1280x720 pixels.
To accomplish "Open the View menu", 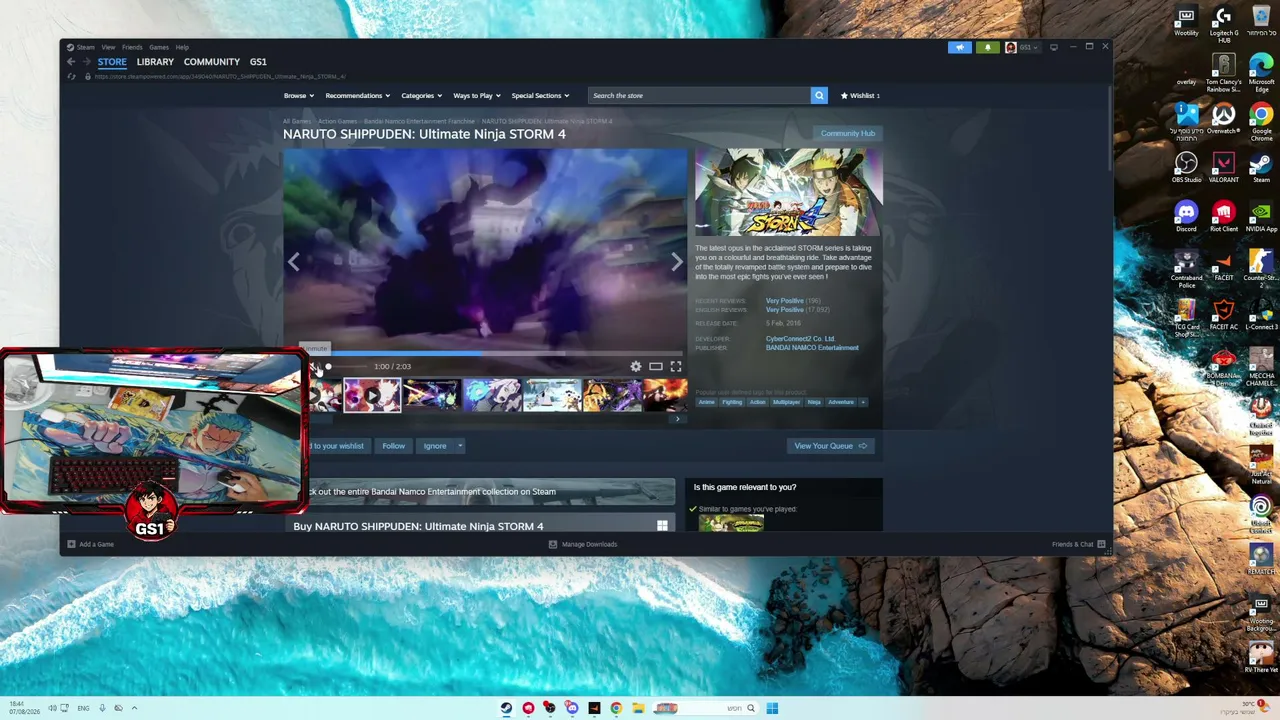I will [x=108, y=47].
